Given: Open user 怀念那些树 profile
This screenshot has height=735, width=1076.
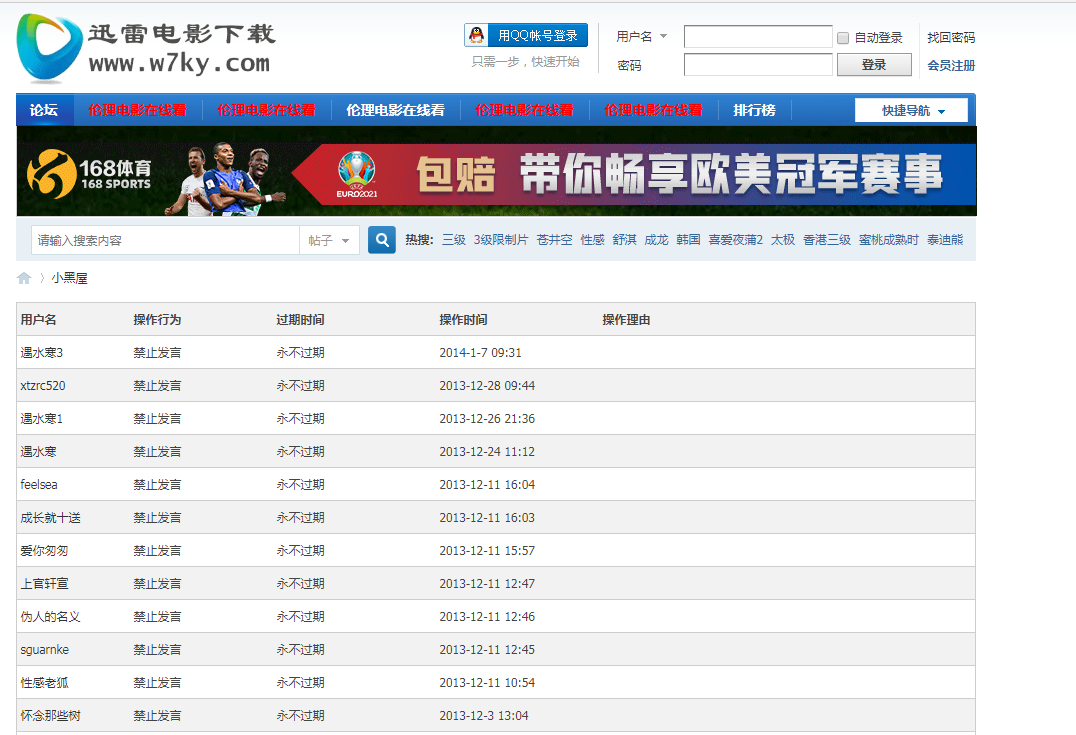Looking at the screenshot, I should coord(51,715).
